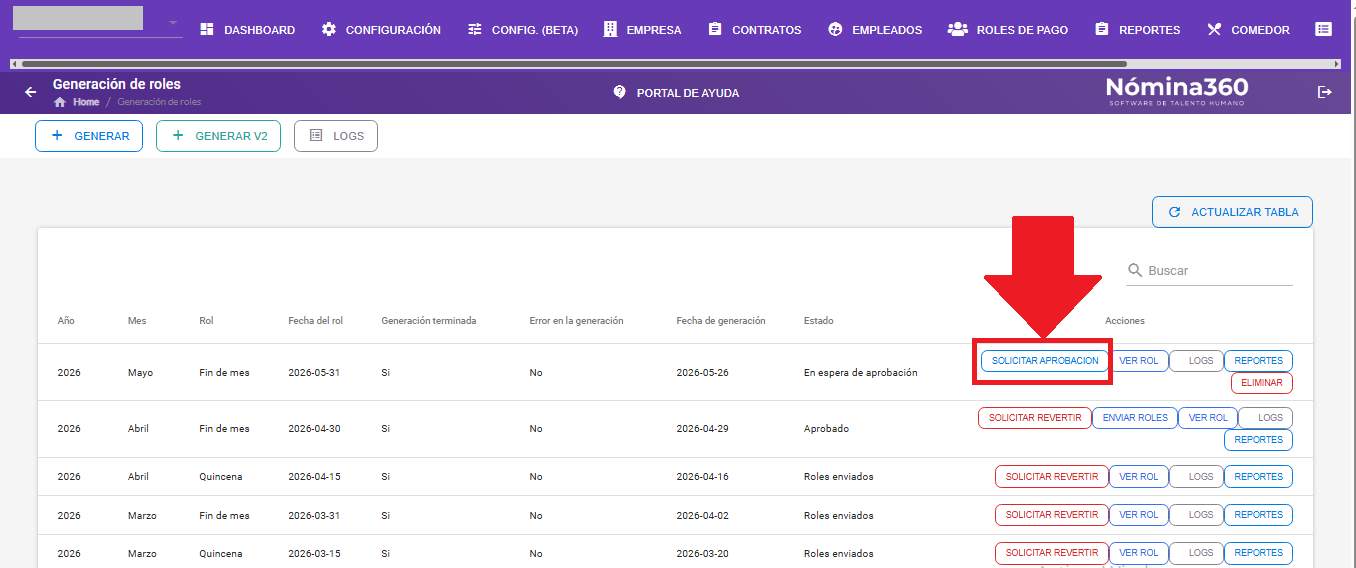Click the Fecha del rol column header
Screen dimensions: 1356x568
pyautogui.click(x=316, y=321)
